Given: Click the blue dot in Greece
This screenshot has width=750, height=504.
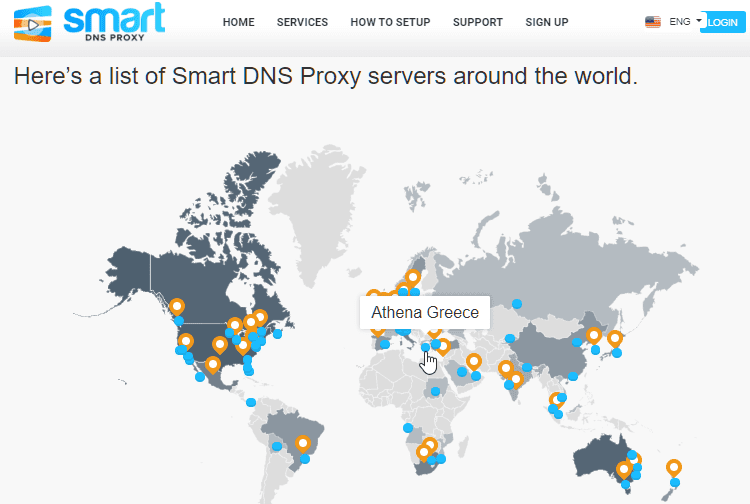Looking at the screenshot, I should pyautogui.click(x=425, y=347).
